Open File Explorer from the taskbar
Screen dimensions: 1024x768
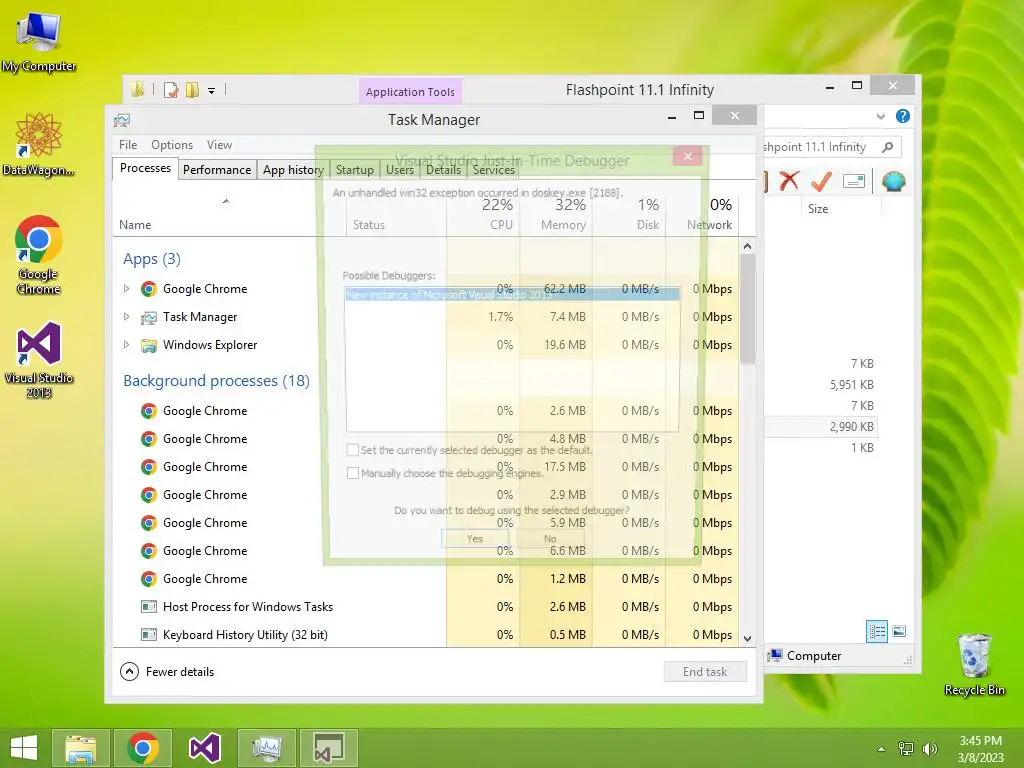coord(80,748)
